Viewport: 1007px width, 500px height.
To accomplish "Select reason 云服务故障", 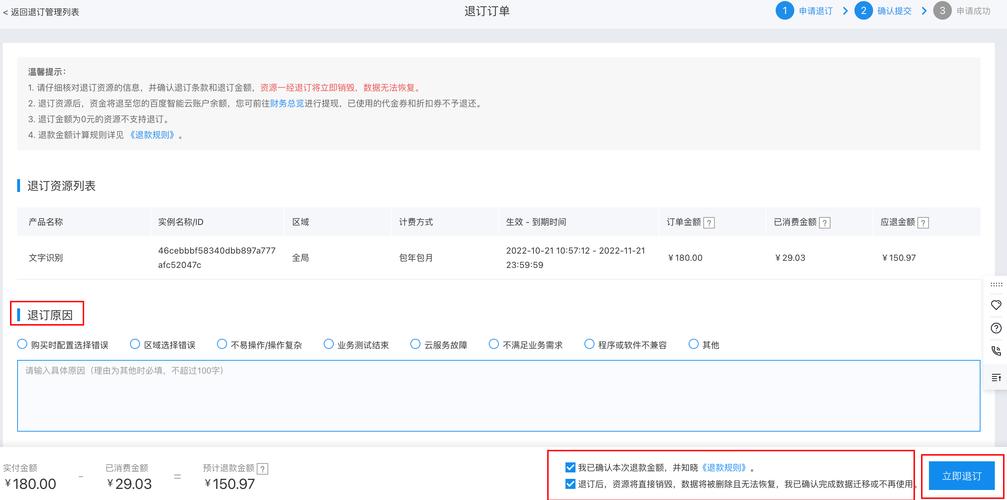I will tap(415, 344).
